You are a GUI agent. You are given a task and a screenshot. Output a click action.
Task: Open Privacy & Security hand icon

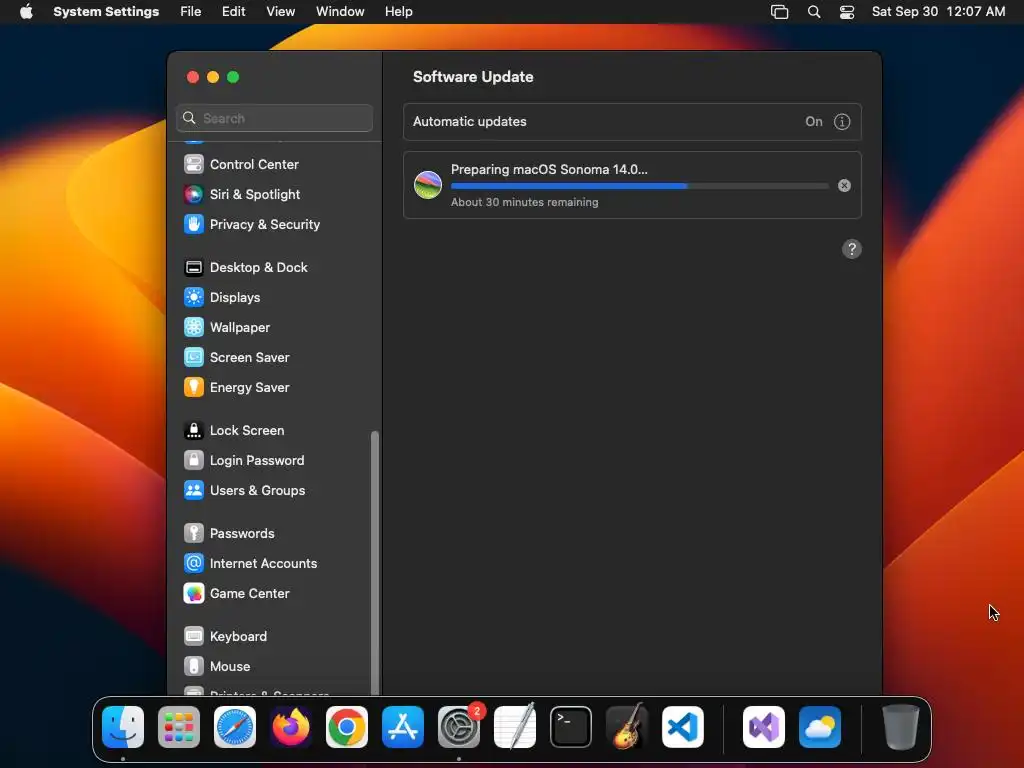(193, 225)
